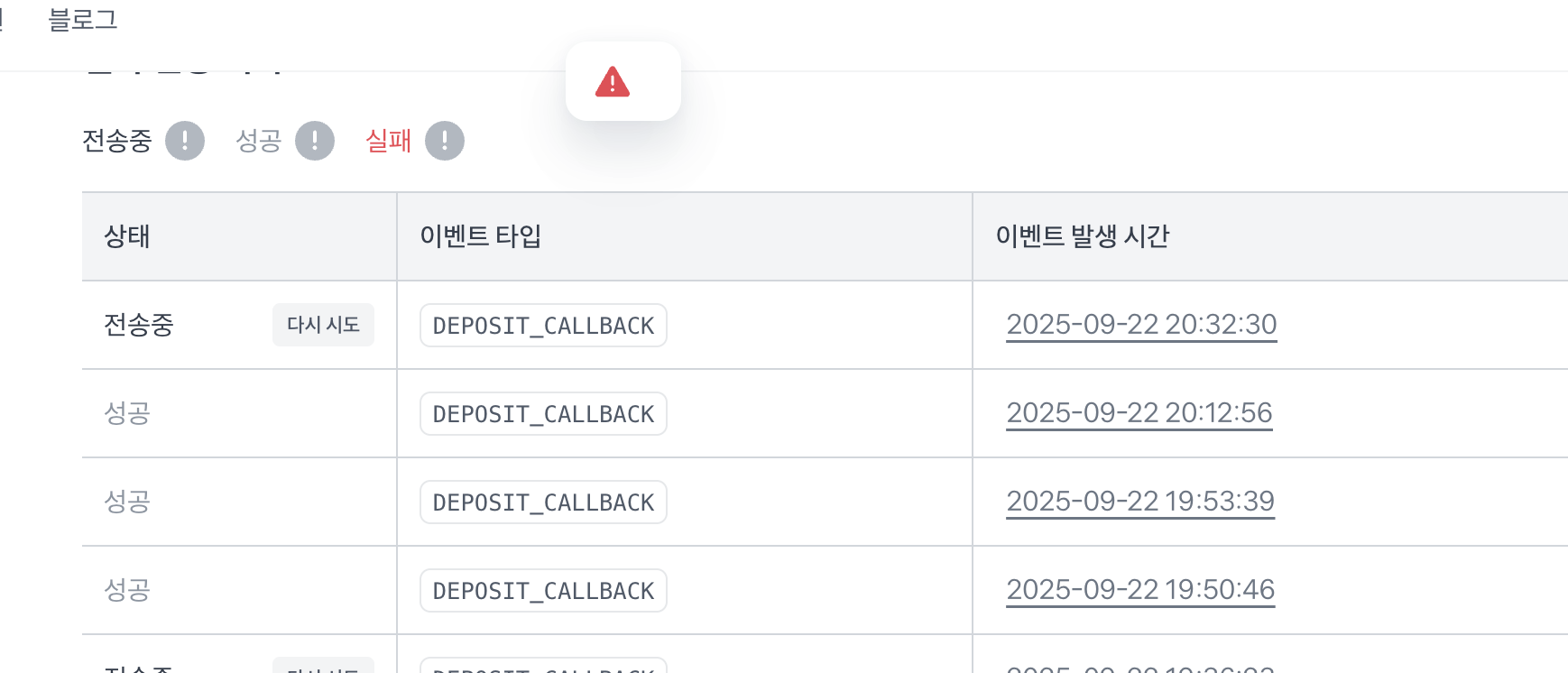Open the 블로그 menu item
1568x673 pixels.
click(83, 20)
